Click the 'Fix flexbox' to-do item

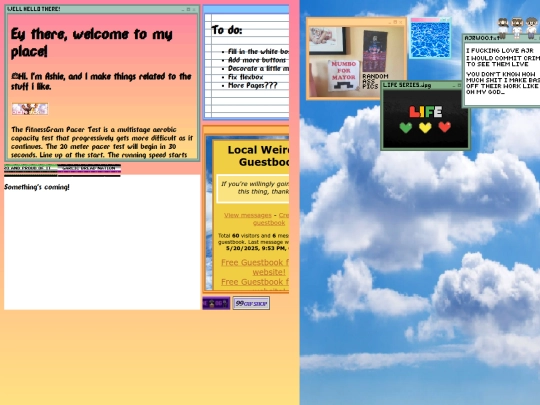pyautogui.click(x=246, y=77)
